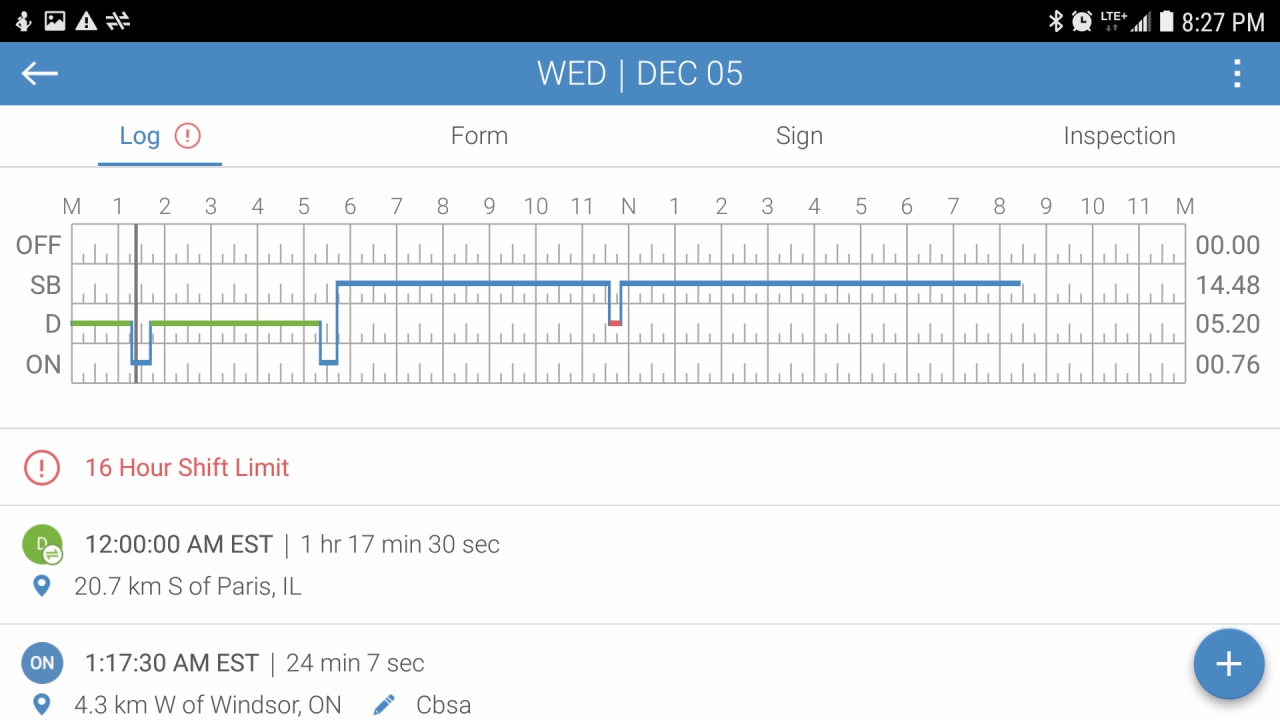The height and width of the screenshot is (720, 1280).
Task: Tap the Bluetooth icon in status bar
Action: pos(1055,21)
